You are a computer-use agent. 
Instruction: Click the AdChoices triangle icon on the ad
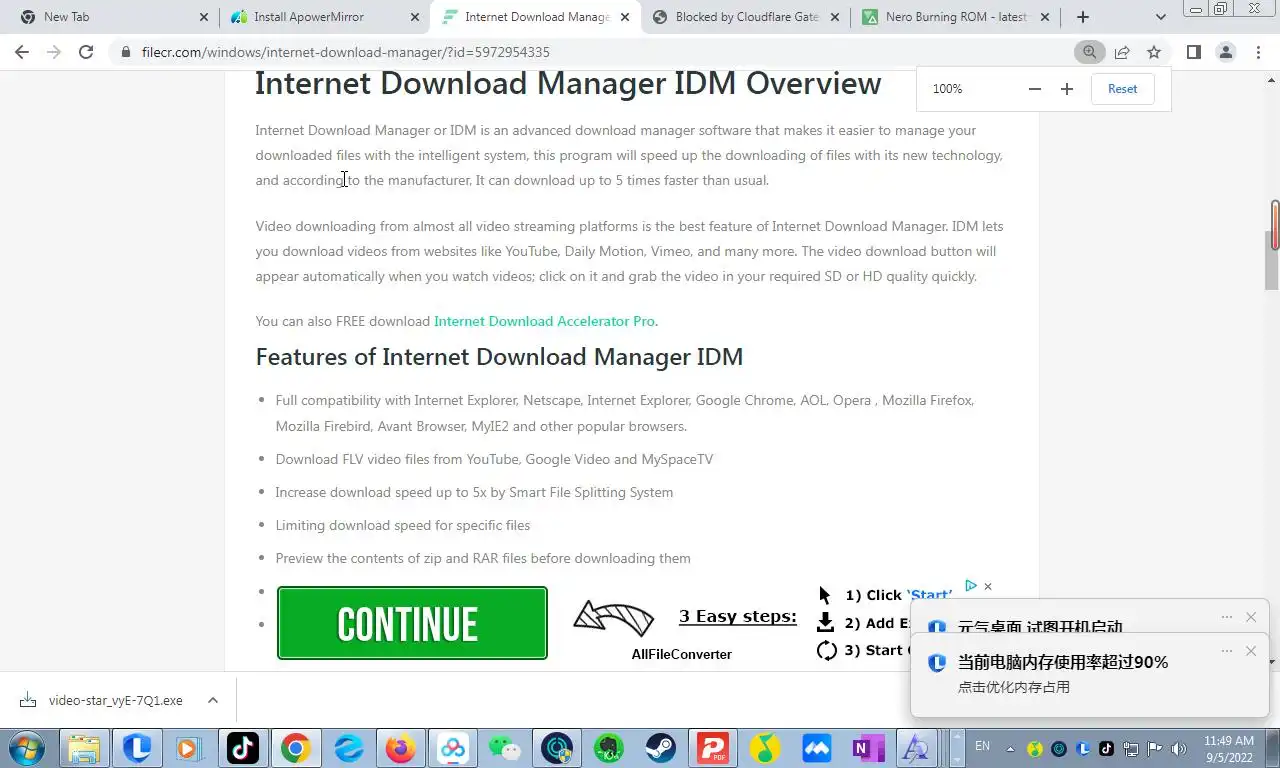pos(971,586)
